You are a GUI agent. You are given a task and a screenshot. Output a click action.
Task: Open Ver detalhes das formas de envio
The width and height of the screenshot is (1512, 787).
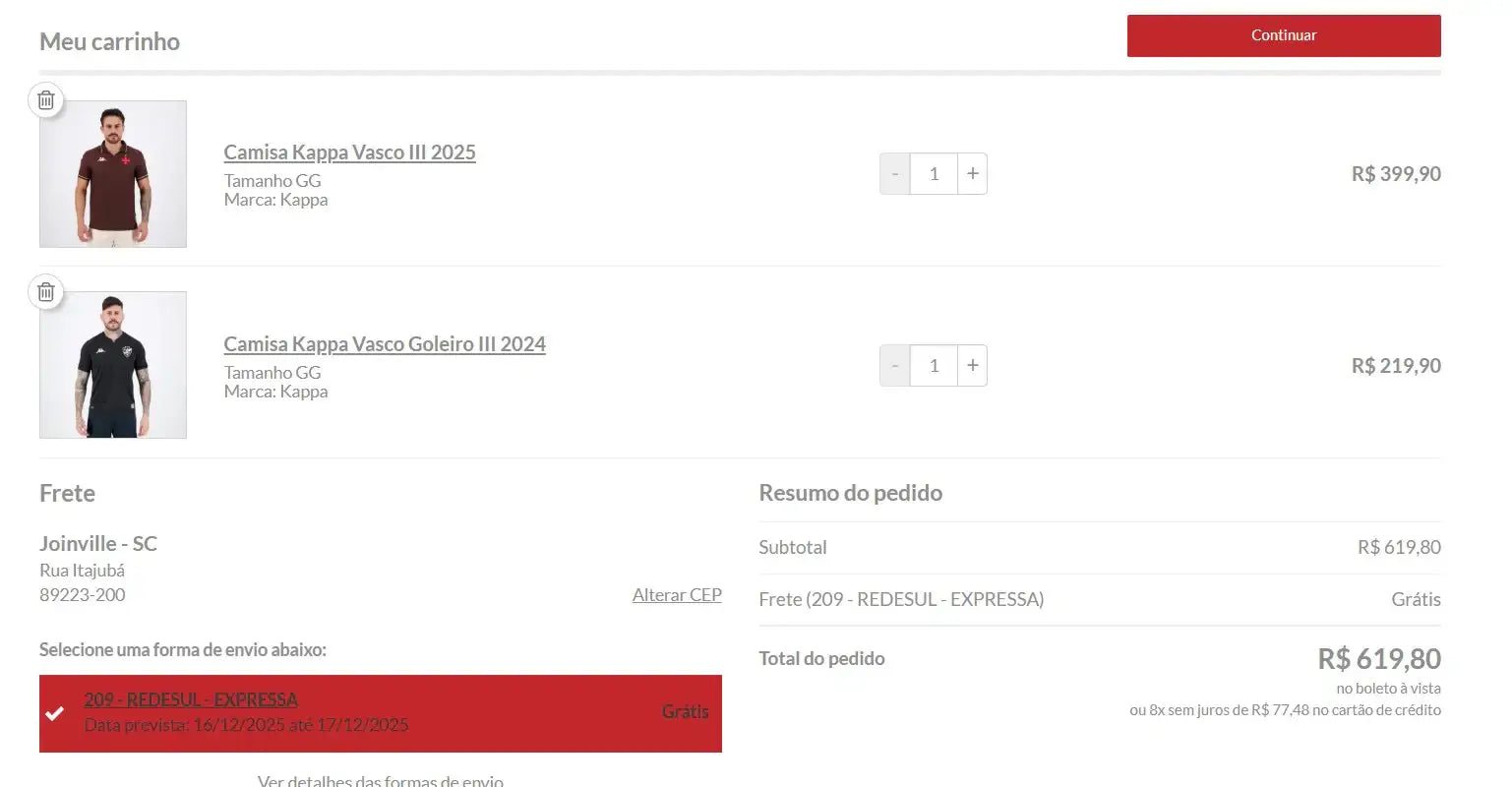point(380,780)
